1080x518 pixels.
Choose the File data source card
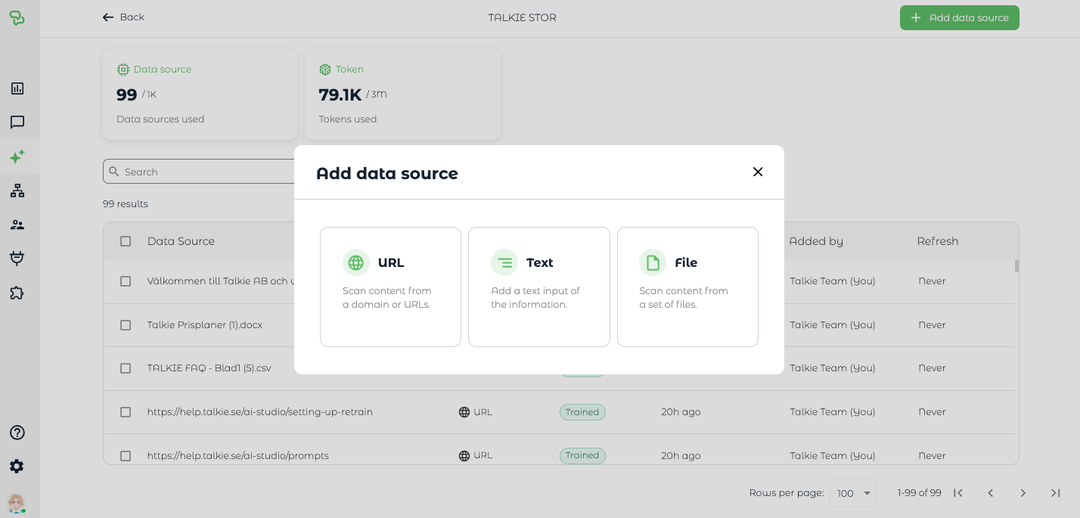[687, 287]
